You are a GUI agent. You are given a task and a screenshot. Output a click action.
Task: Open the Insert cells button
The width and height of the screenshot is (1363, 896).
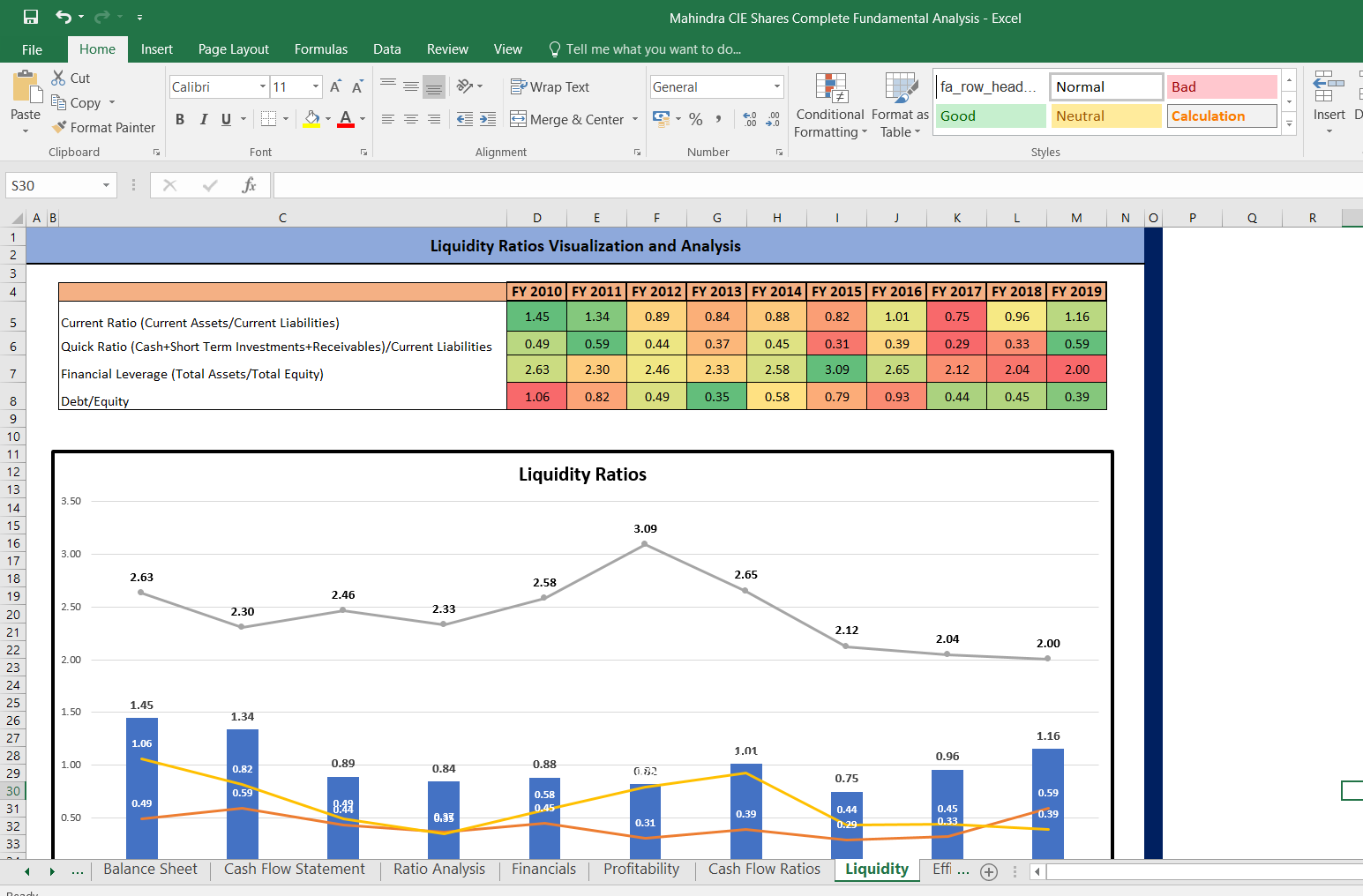(1329, 103)
